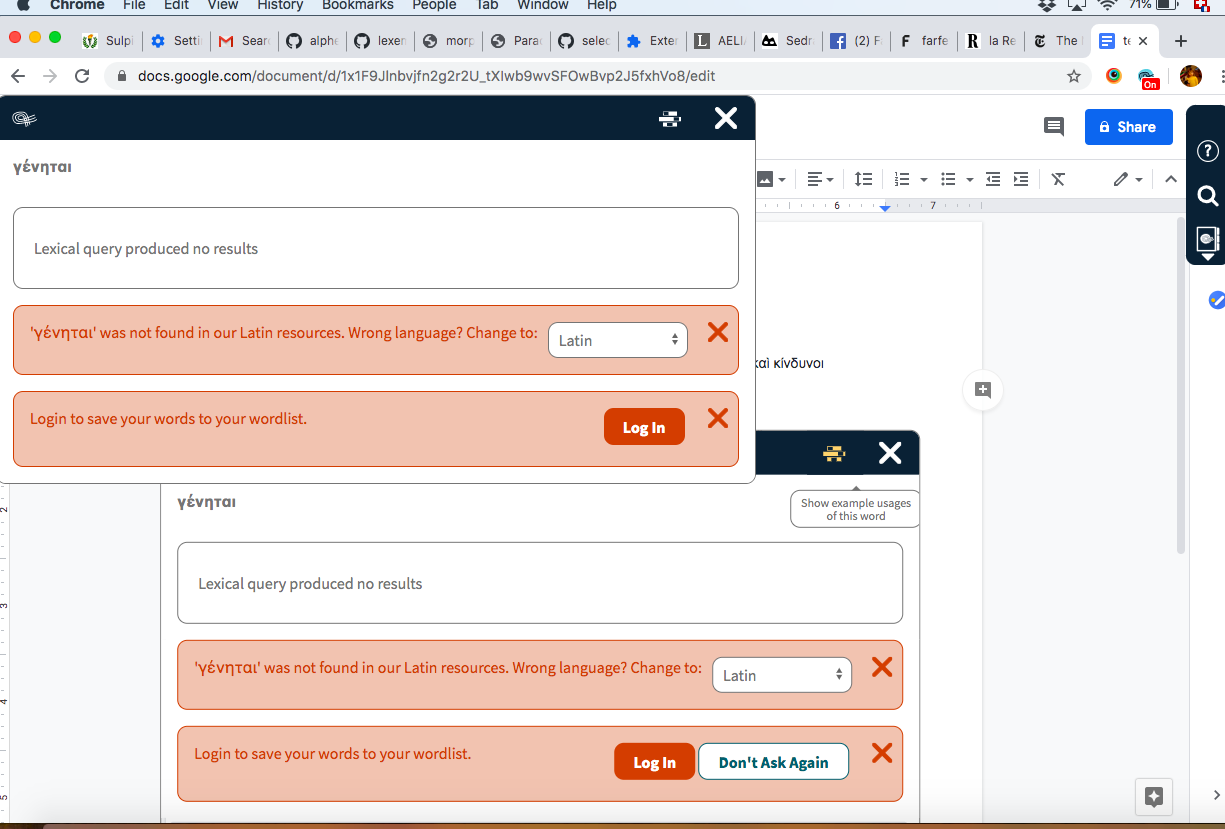
Task: Switch to the Gmail Search browser tab
Action: 243,41
